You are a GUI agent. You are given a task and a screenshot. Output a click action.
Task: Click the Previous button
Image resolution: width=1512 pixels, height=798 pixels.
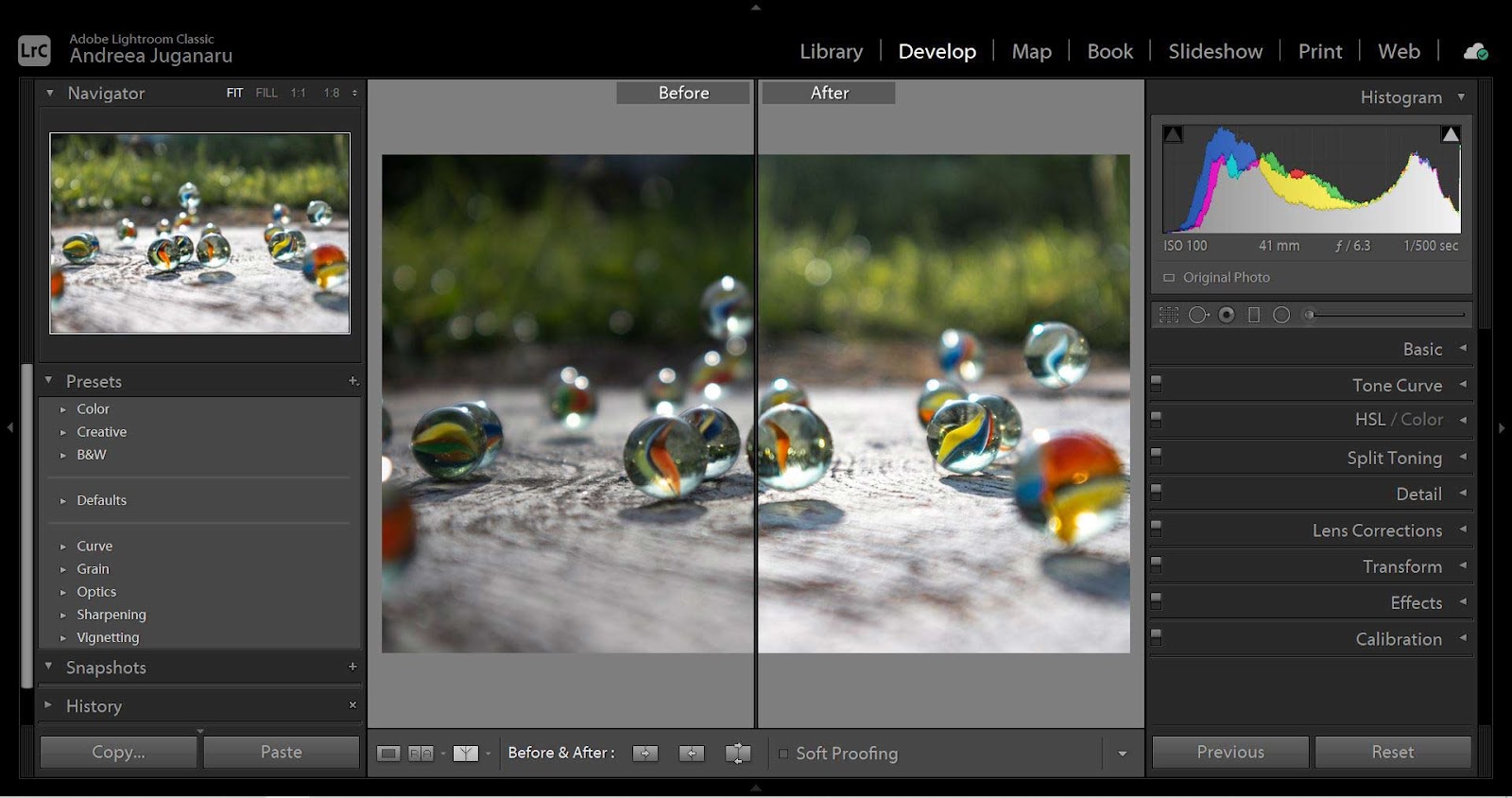pos(1230,753)
